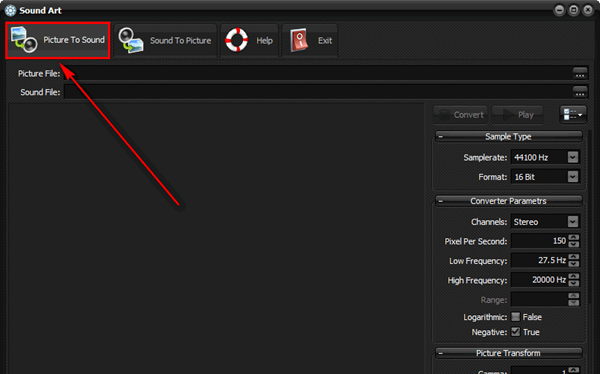Select the Picture To Sound mode
Viewport: 600px width, 374px height.
point(58,40)
